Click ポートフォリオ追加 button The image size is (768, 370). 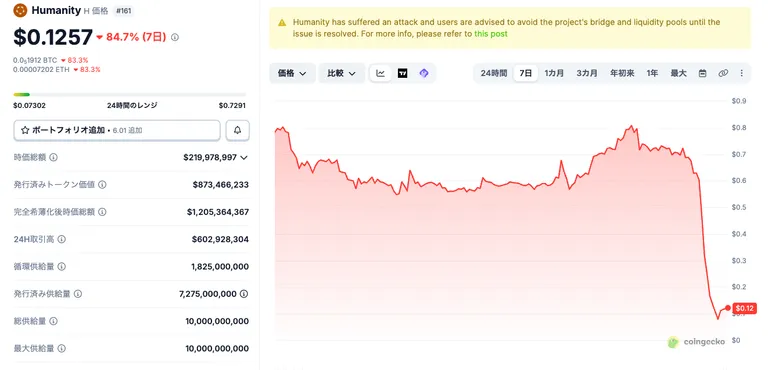[117, 130]
